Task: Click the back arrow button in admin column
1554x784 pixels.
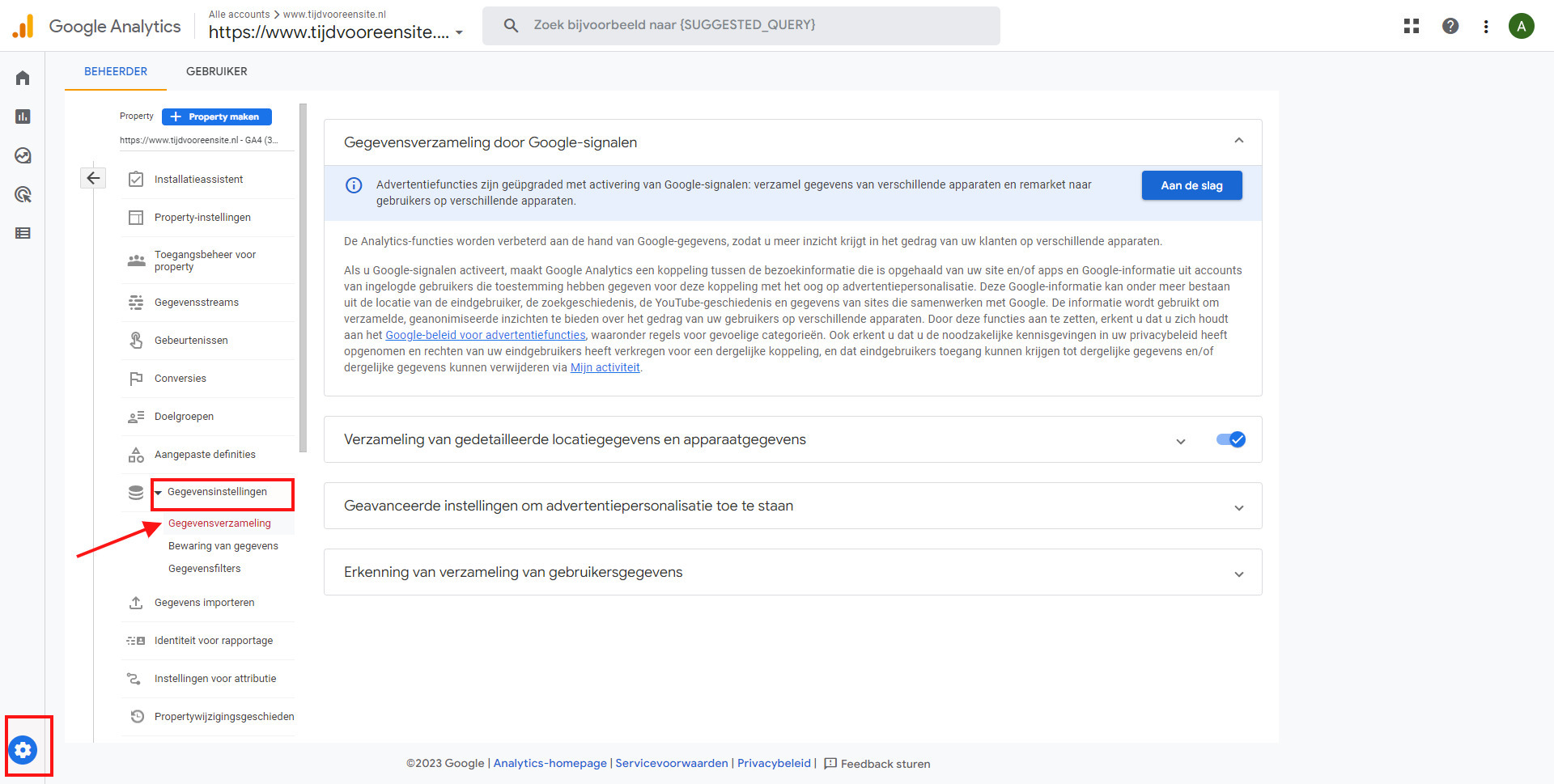Action: pyautogui.click(x=93, y=178)
